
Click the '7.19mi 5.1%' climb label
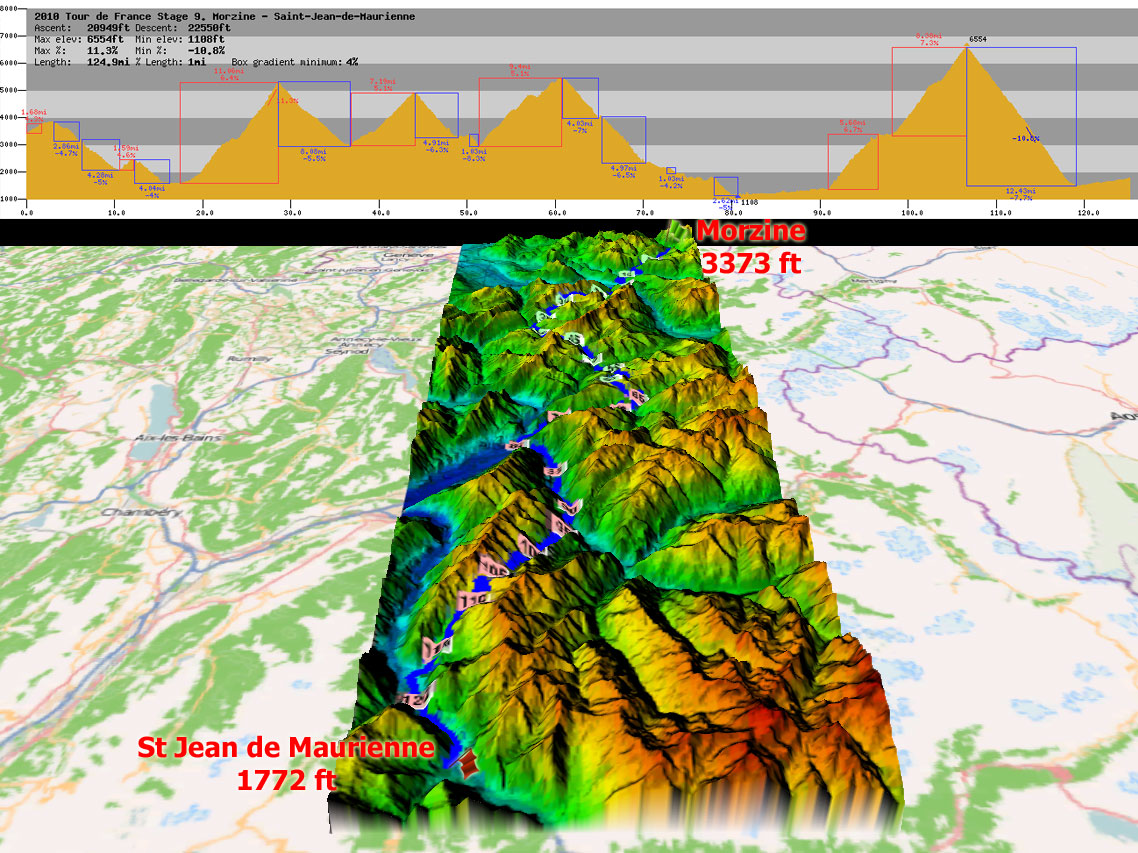[382, 85]
